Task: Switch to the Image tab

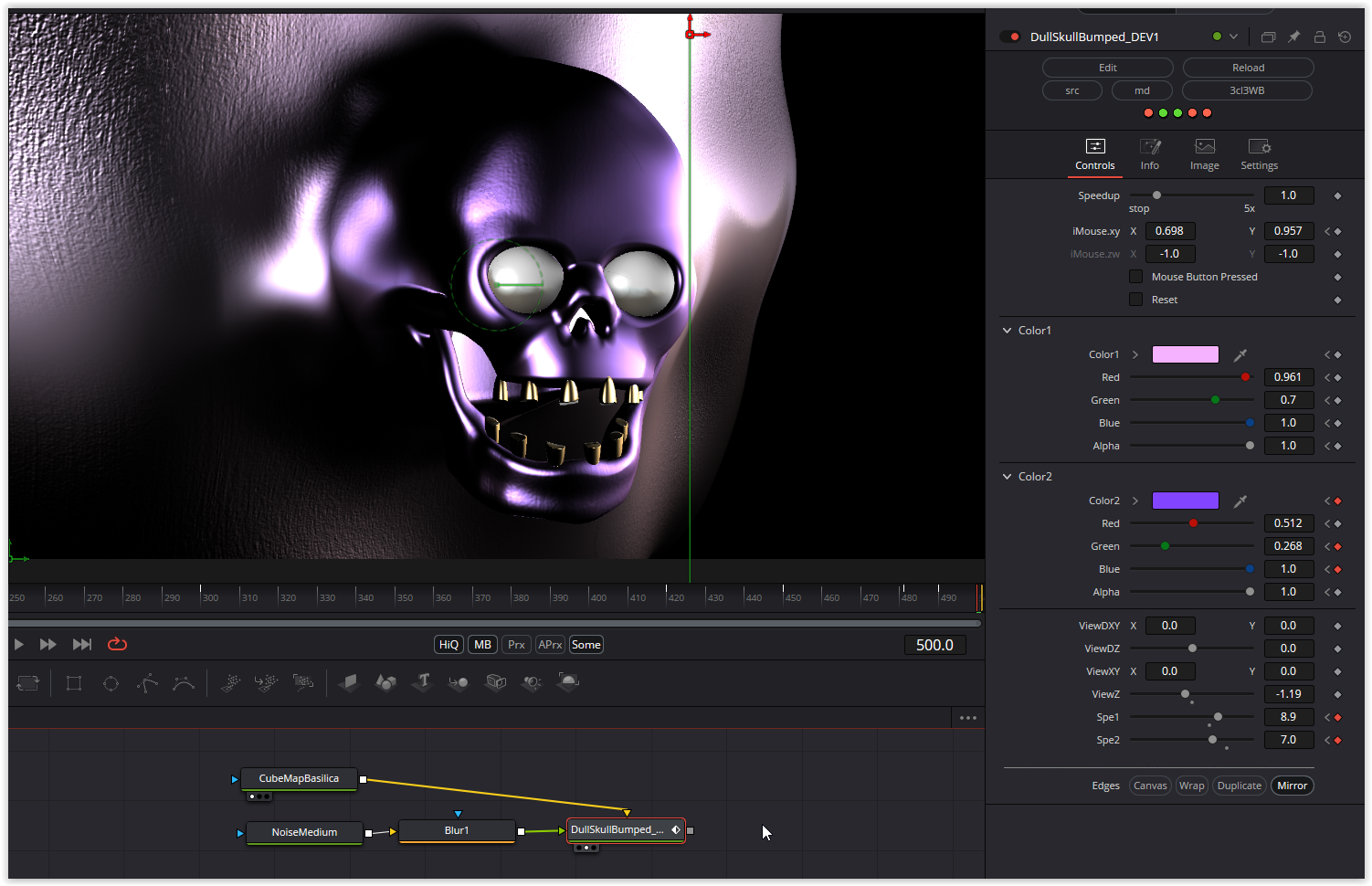Action: 1205,154
